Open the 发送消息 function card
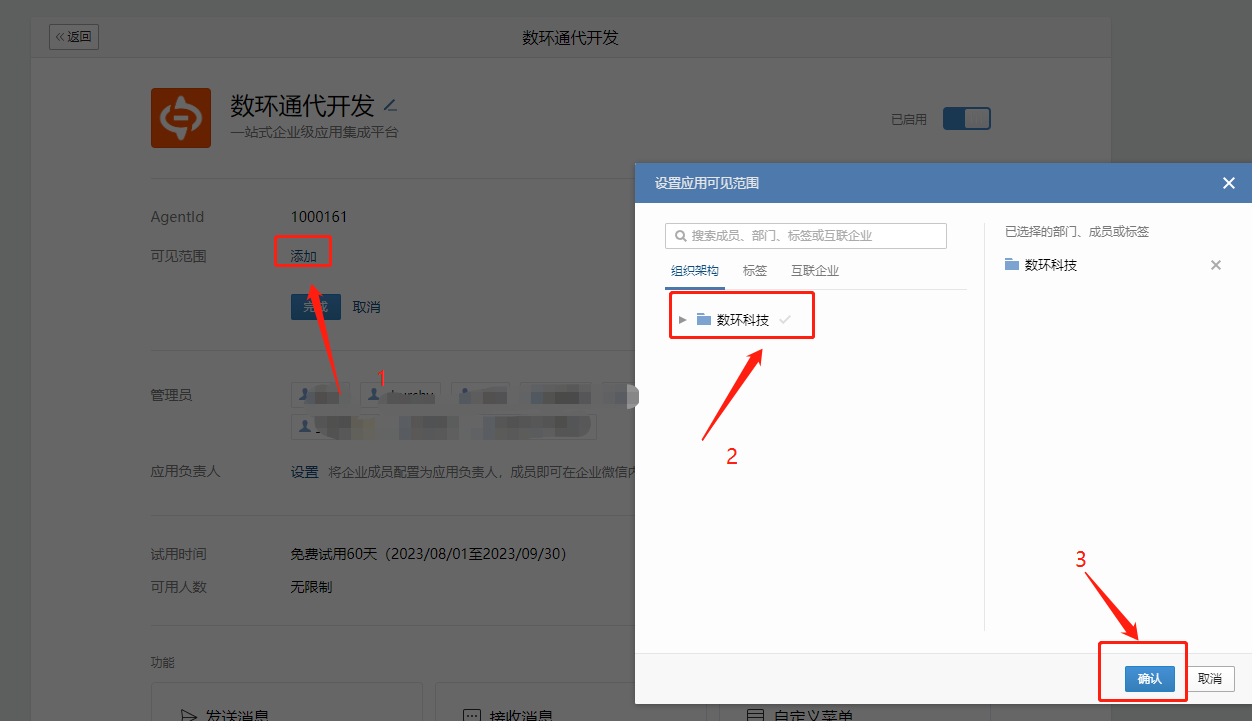This screenshot has height=721, width=1252. pyautogui.click(x=286, y=702)
